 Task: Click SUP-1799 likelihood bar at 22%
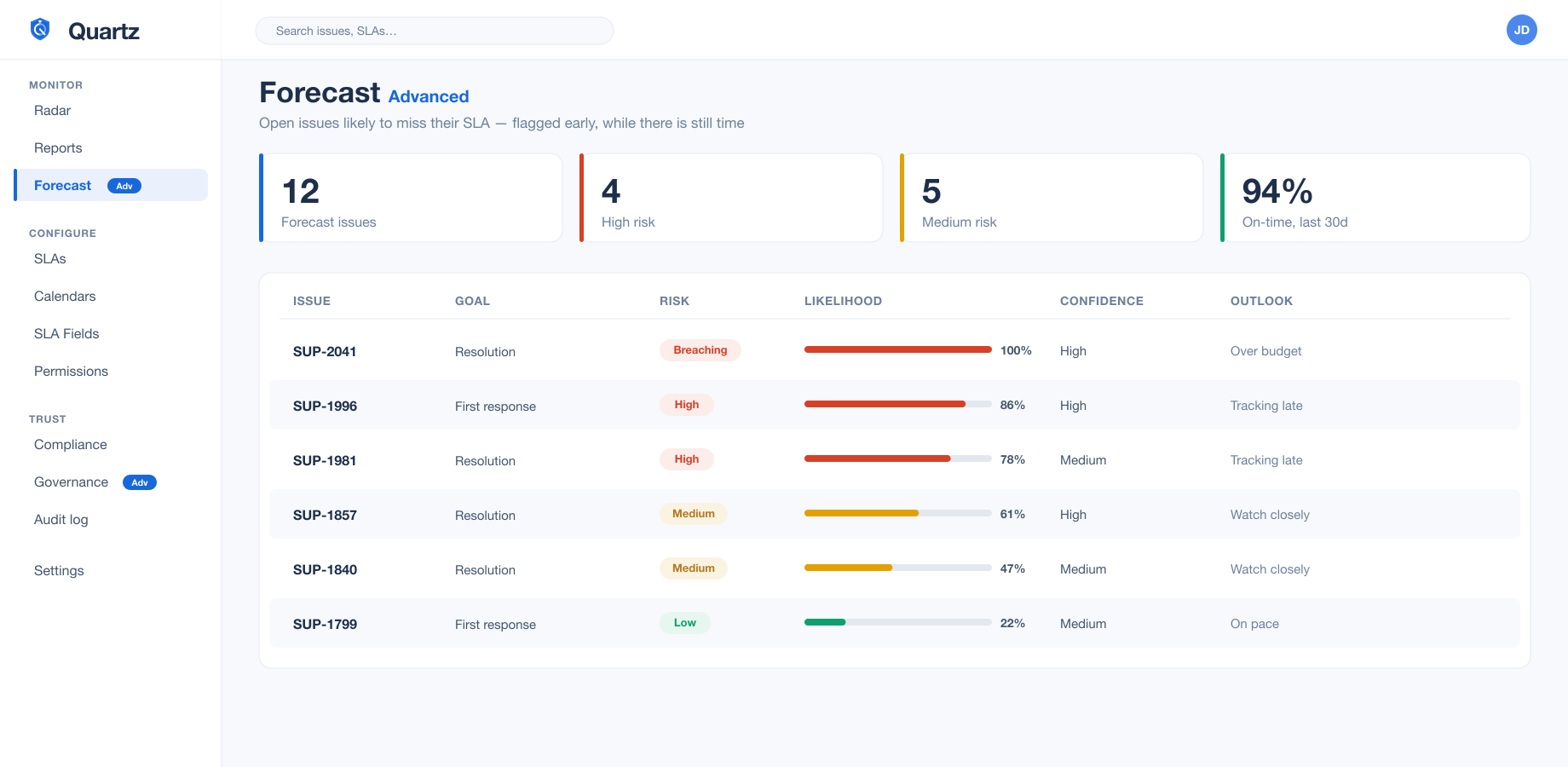pos(898,622)
